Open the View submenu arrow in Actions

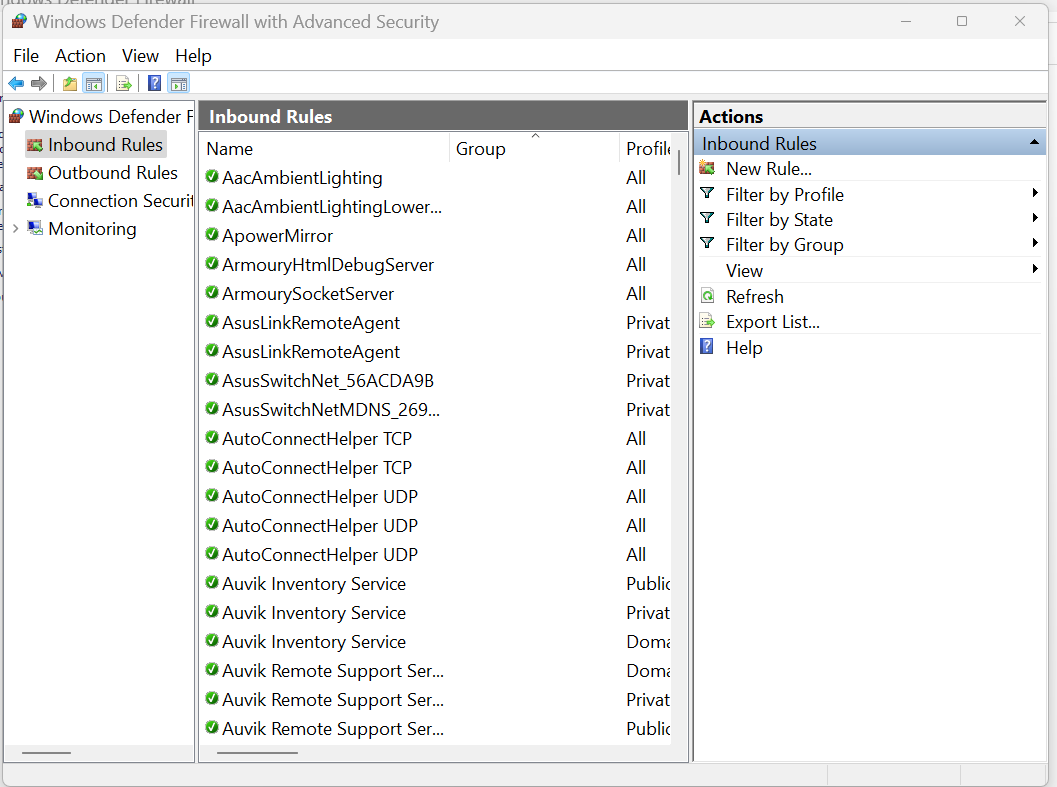pyautogui.click(x=1035, y=270)
